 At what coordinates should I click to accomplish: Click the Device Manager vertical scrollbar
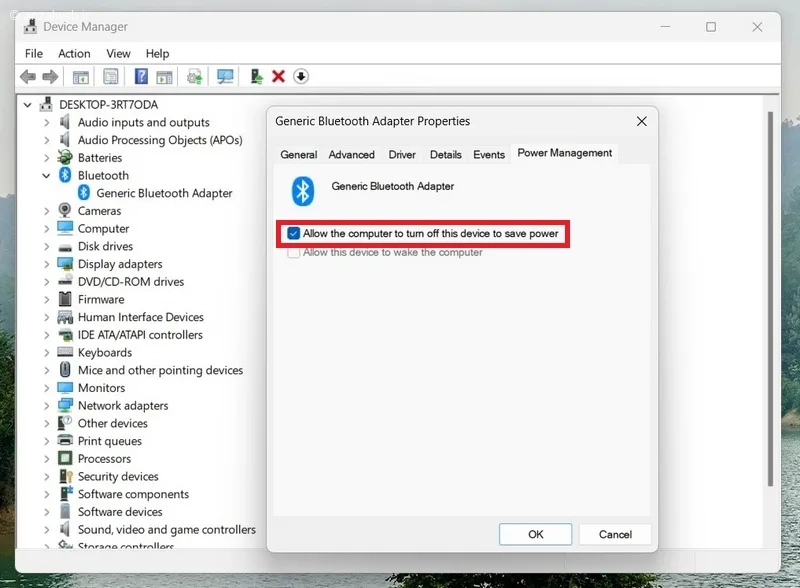[770, 299]
